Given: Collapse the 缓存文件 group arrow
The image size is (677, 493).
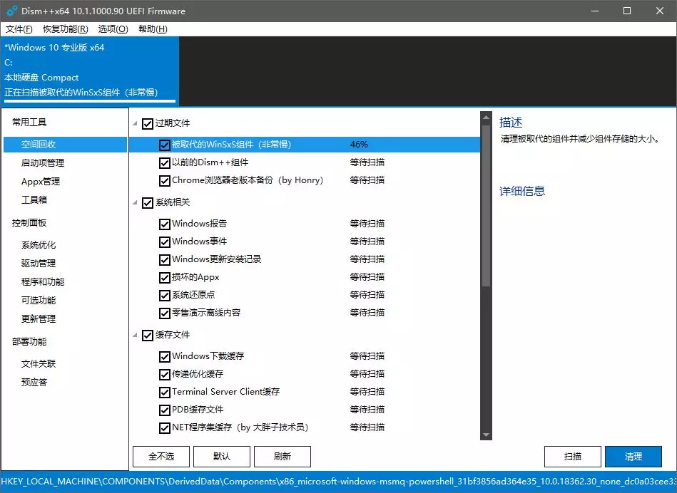Looking at the screenshot, I should click(135, 335).
